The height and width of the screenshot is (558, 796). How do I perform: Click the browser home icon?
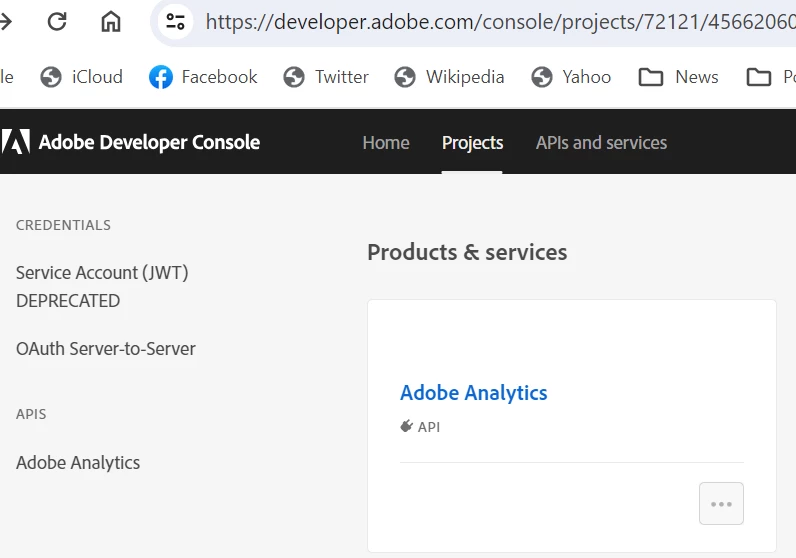point(111,21)
